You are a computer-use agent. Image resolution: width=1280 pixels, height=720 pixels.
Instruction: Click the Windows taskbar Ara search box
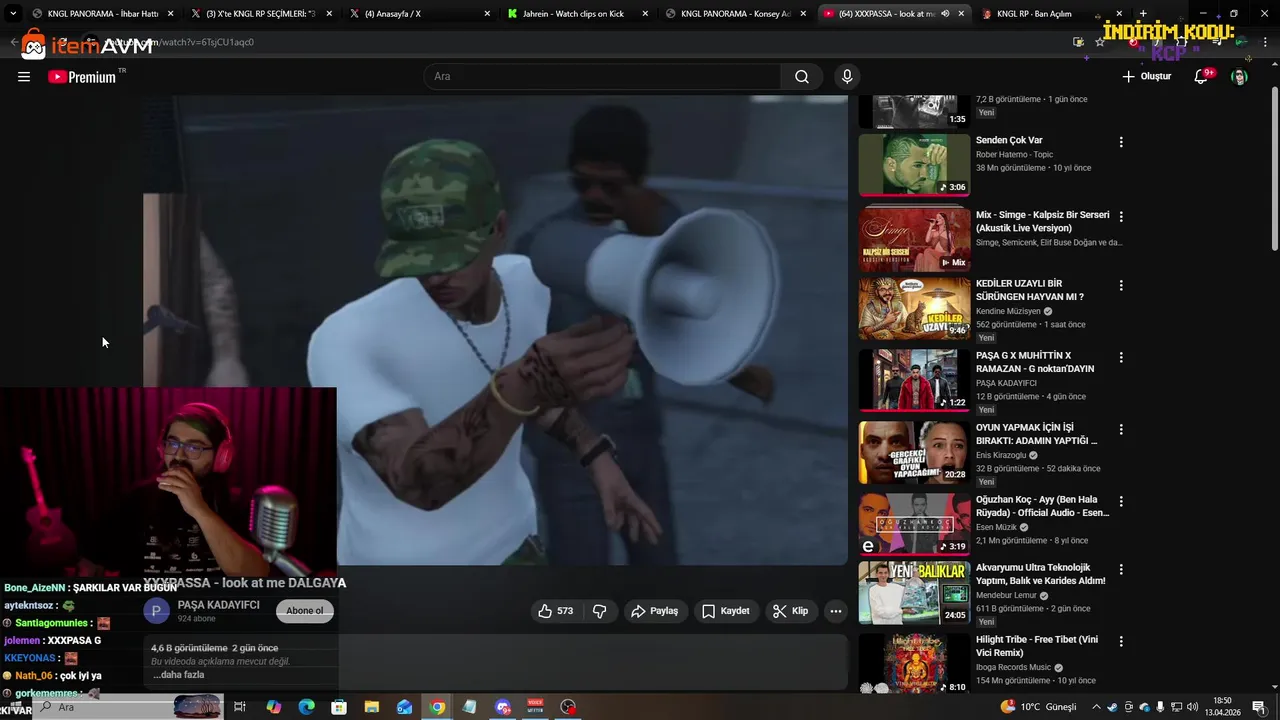[x=130, y=707]
